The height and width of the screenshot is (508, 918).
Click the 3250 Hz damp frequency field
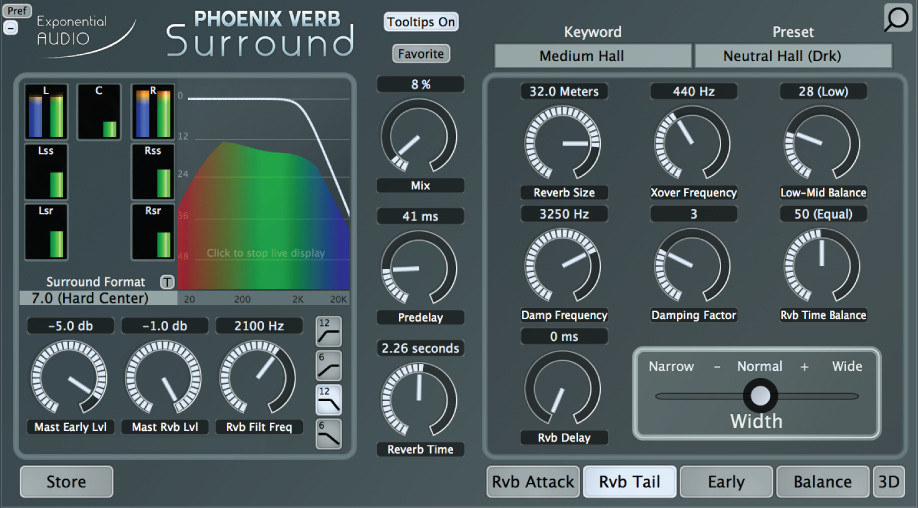(564, 214)
